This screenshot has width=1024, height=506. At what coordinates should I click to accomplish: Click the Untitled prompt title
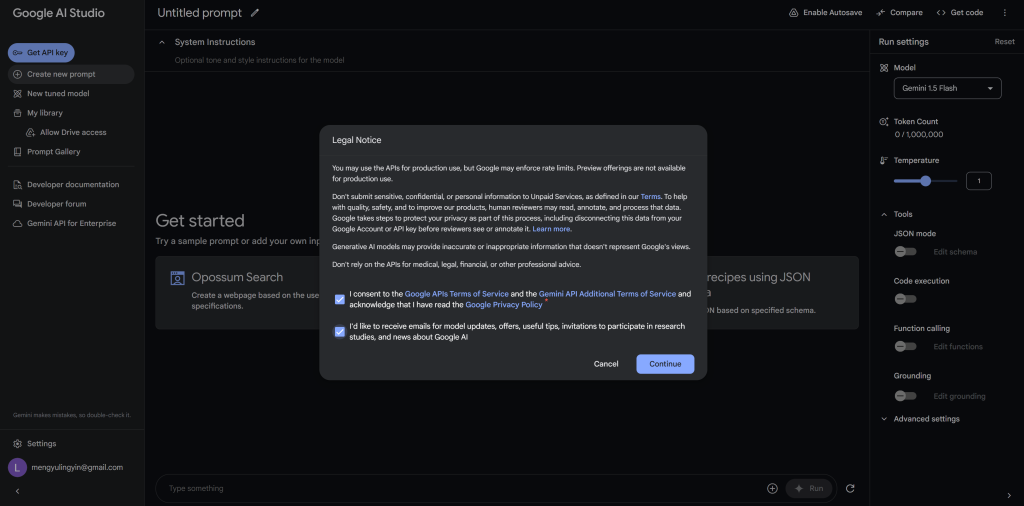coord(199,13)
